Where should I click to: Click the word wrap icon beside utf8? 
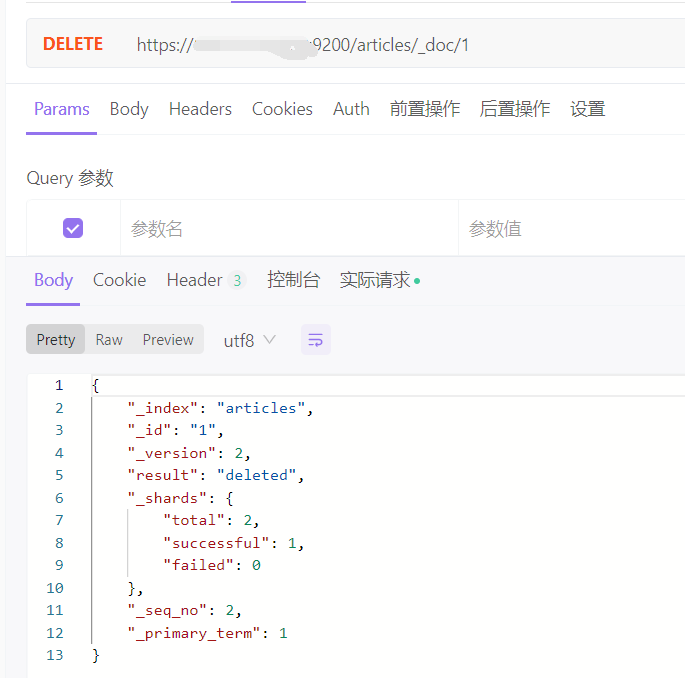[315, 340]
